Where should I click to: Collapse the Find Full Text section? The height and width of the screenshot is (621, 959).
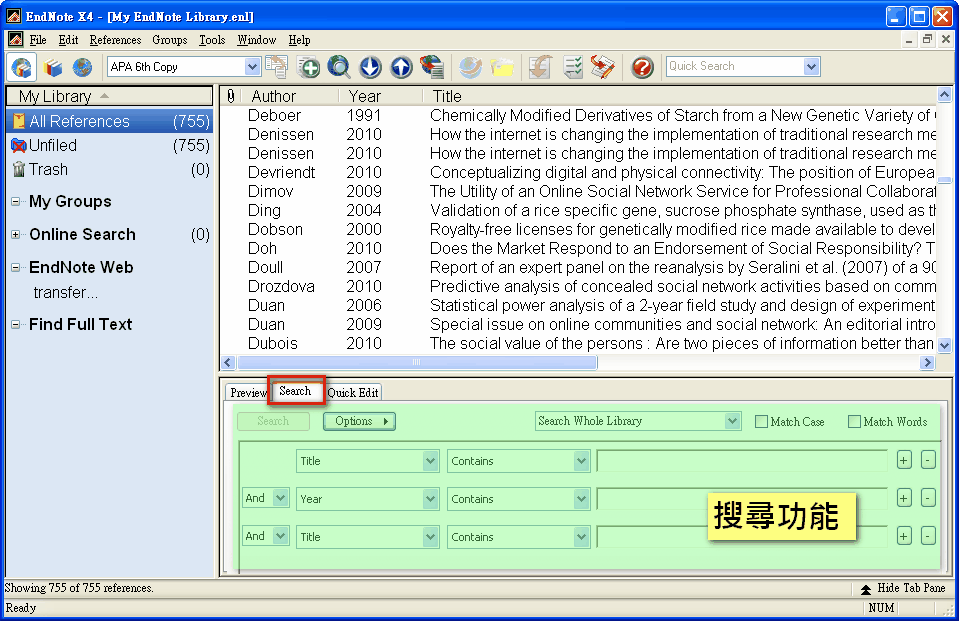point(15,324)
